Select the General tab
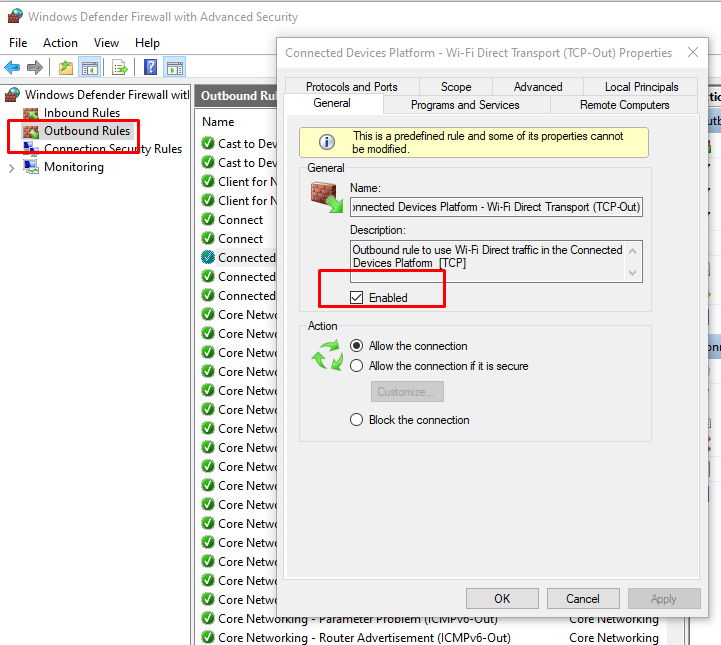The image size is (721, 645). [332, 103]
